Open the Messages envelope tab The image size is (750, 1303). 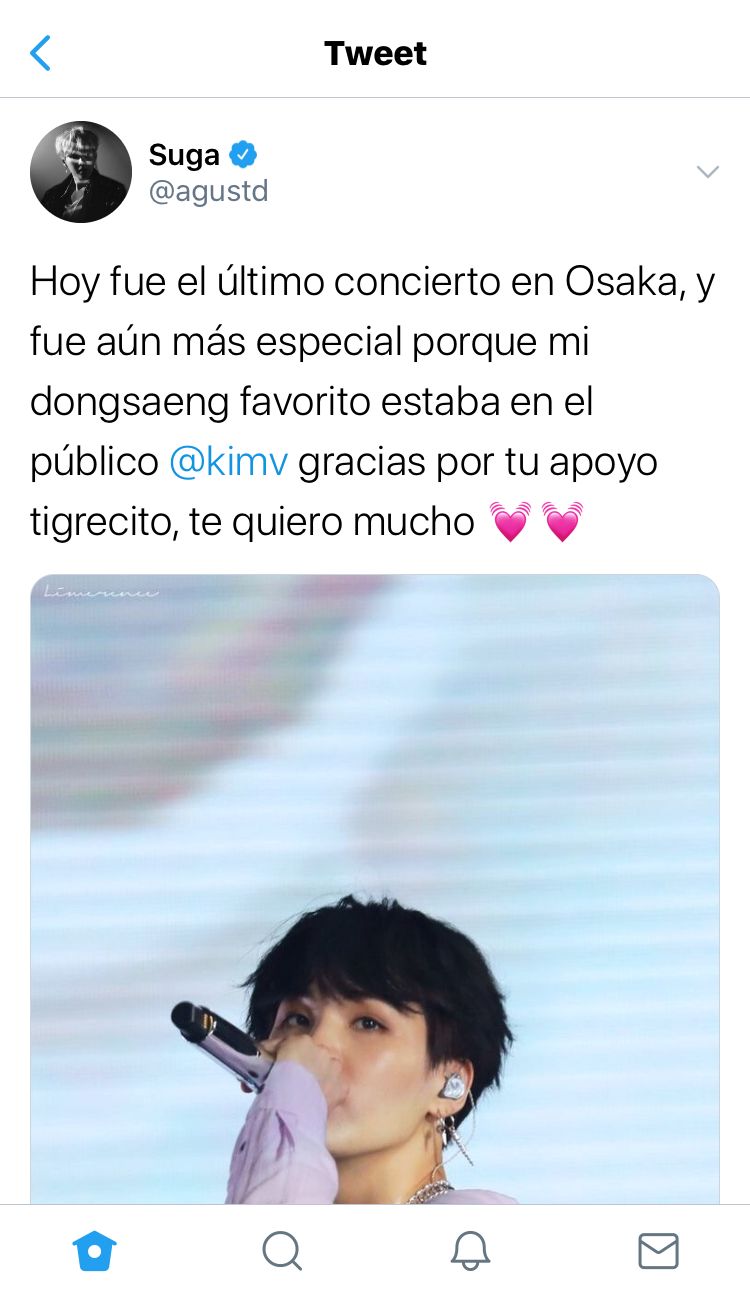[x=657, y=1251]
